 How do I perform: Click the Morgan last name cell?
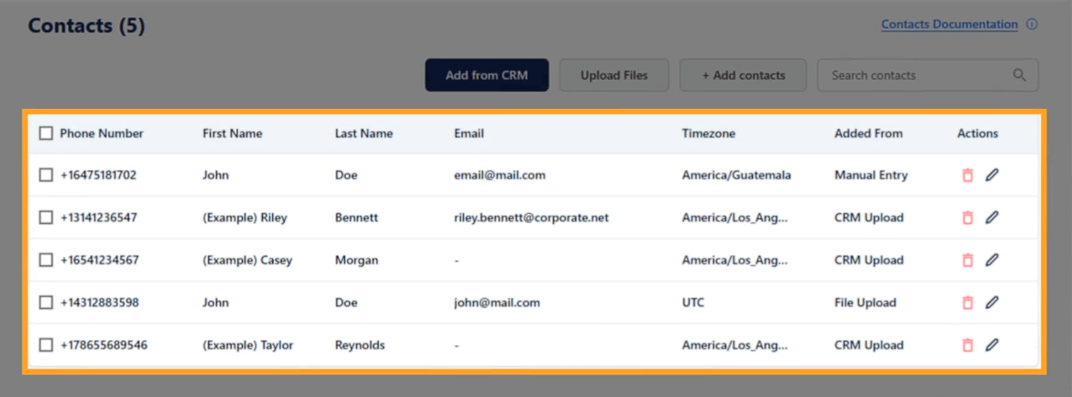[x=356, y=260]
